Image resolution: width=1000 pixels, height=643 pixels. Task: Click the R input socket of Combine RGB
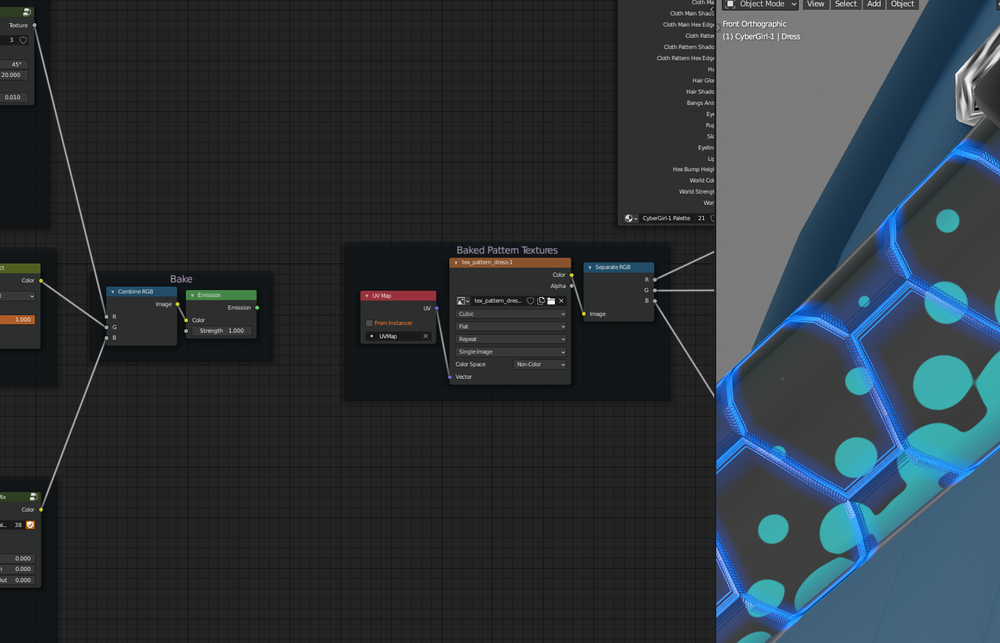pyautogui.click(x=107, y=316)
